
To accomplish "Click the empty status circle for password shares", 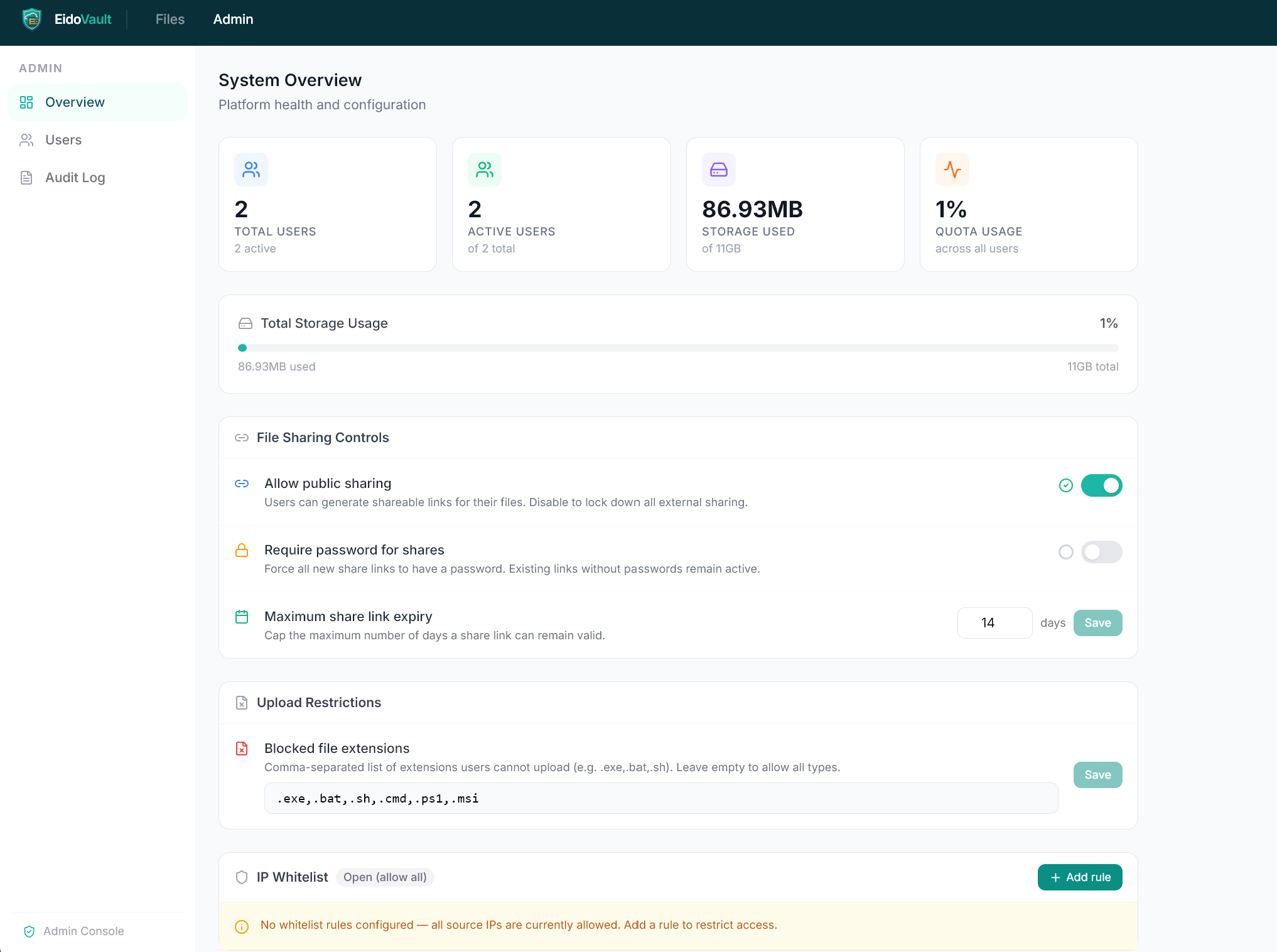I will pyautogui.click(x=1066, y=552).
